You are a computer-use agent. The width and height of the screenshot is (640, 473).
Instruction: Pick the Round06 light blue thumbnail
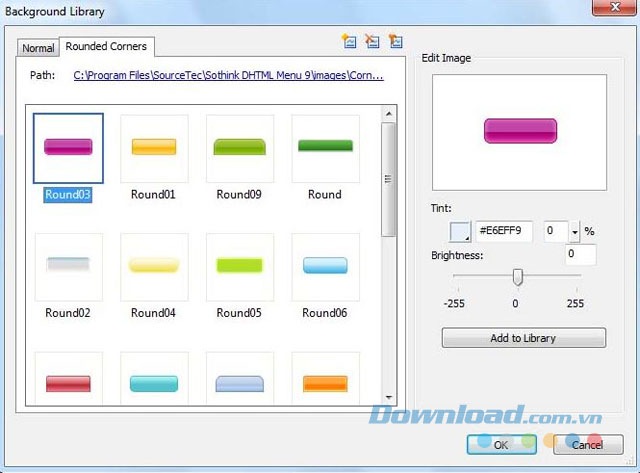click(325, 266)
